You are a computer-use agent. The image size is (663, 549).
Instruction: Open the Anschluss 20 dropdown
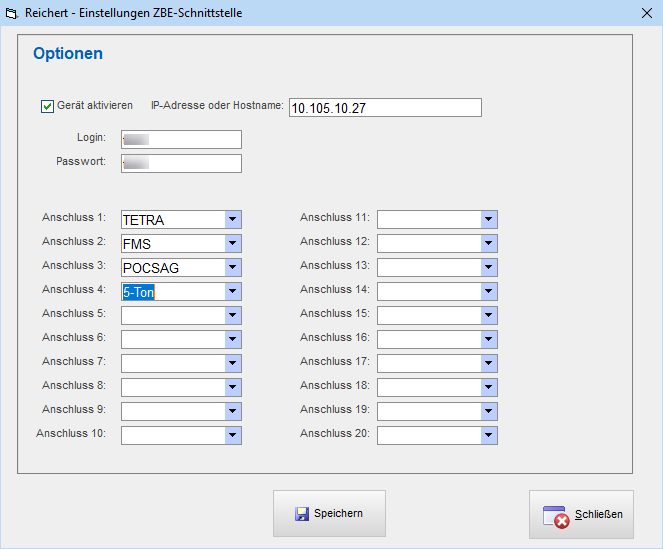coord(488,436)
